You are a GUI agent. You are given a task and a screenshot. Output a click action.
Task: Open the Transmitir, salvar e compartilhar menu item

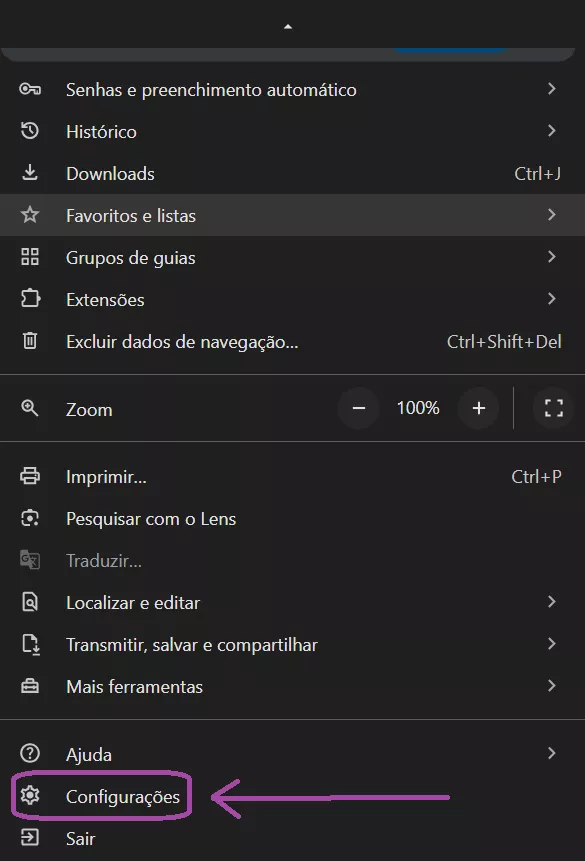(x=191, y=644)
